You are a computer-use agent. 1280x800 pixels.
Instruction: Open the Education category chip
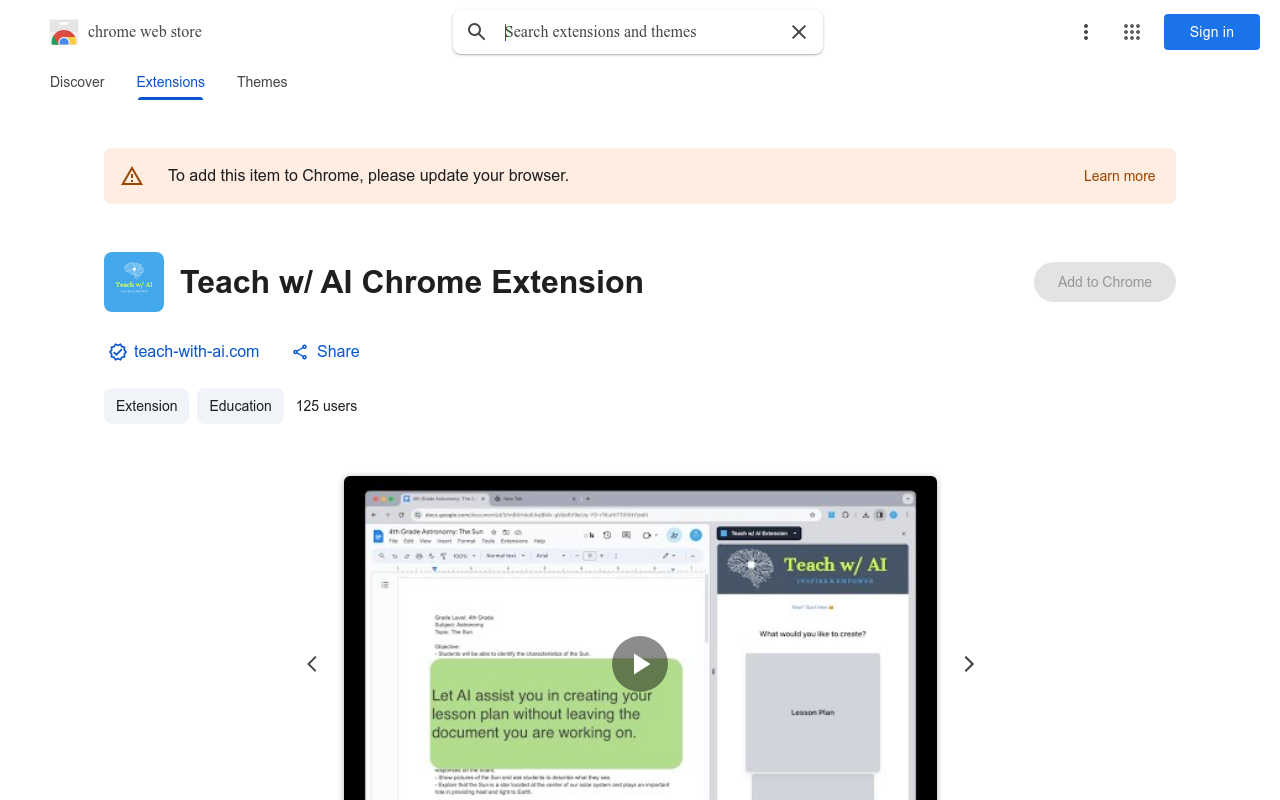[x=240, y=406]
